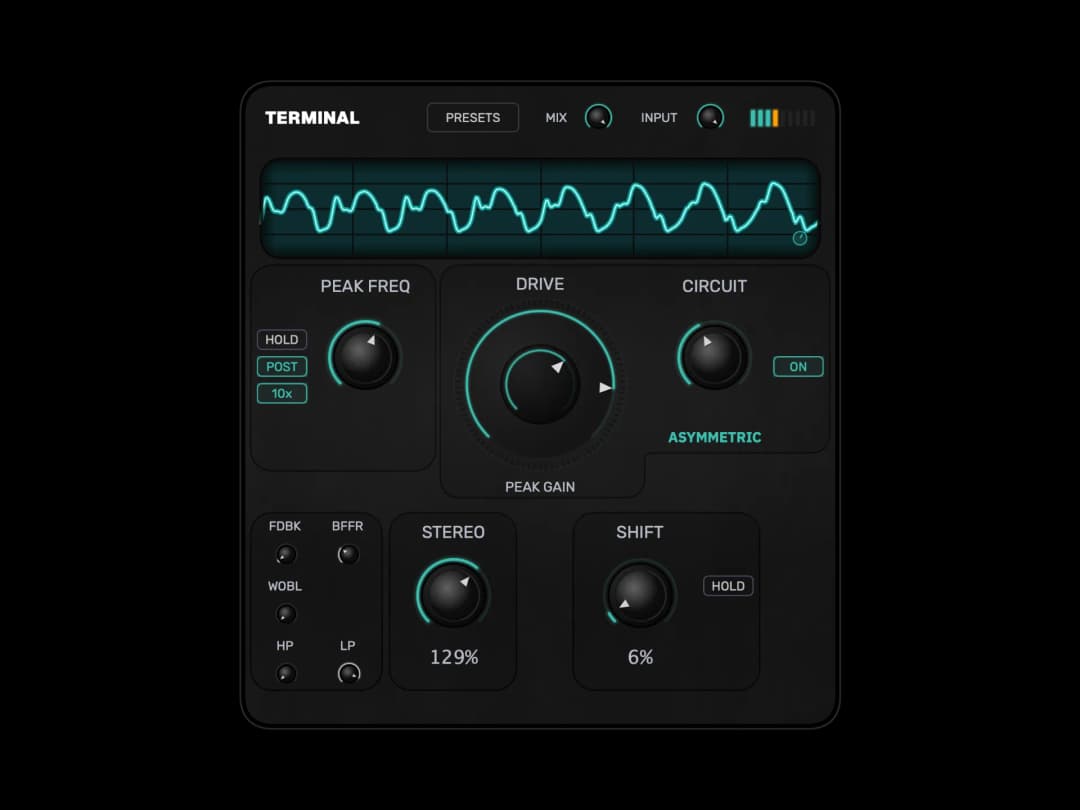Click the STEREO heading
The height and width of the screenshot is (810, 1080).
453,532
